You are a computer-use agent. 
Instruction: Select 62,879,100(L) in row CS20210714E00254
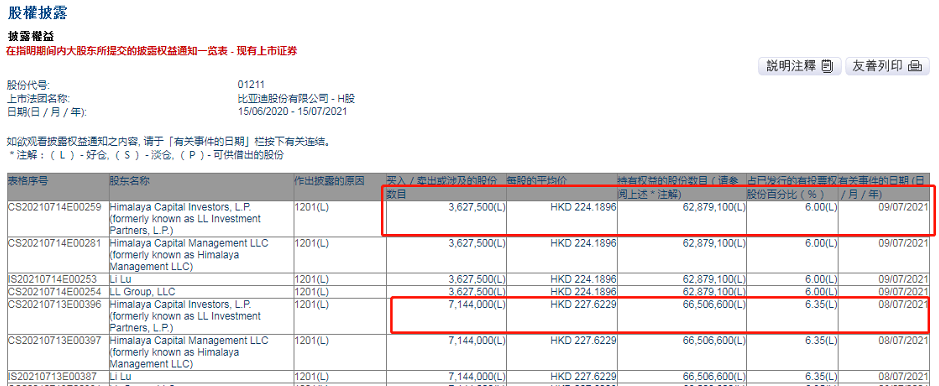(715, 291)
